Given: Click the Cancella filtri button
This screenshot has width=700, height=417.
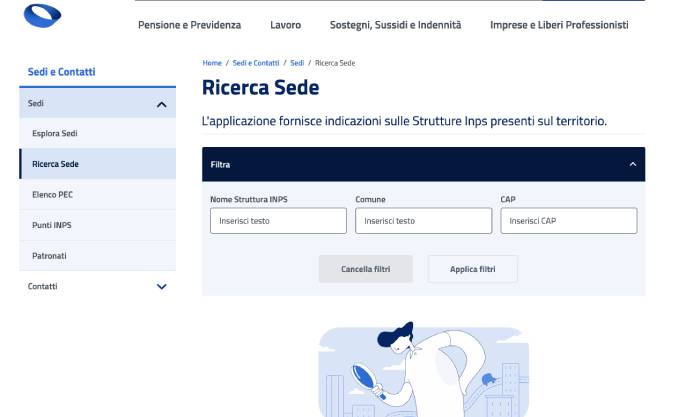Looking at the screenshot, I should coord(366,269).
